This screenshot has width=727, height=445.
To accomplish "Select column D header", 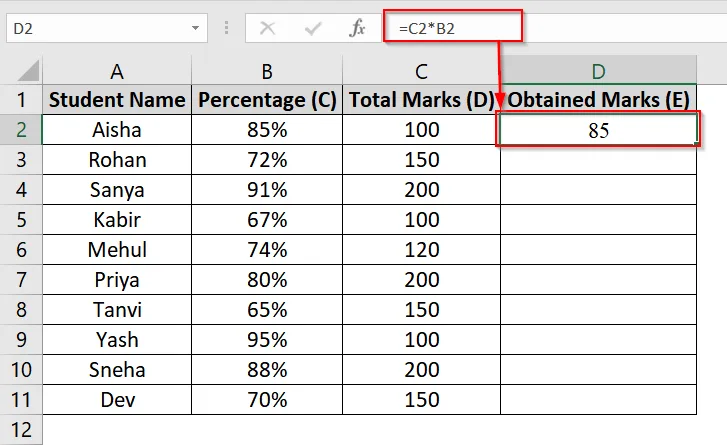I will click(599, 70).
